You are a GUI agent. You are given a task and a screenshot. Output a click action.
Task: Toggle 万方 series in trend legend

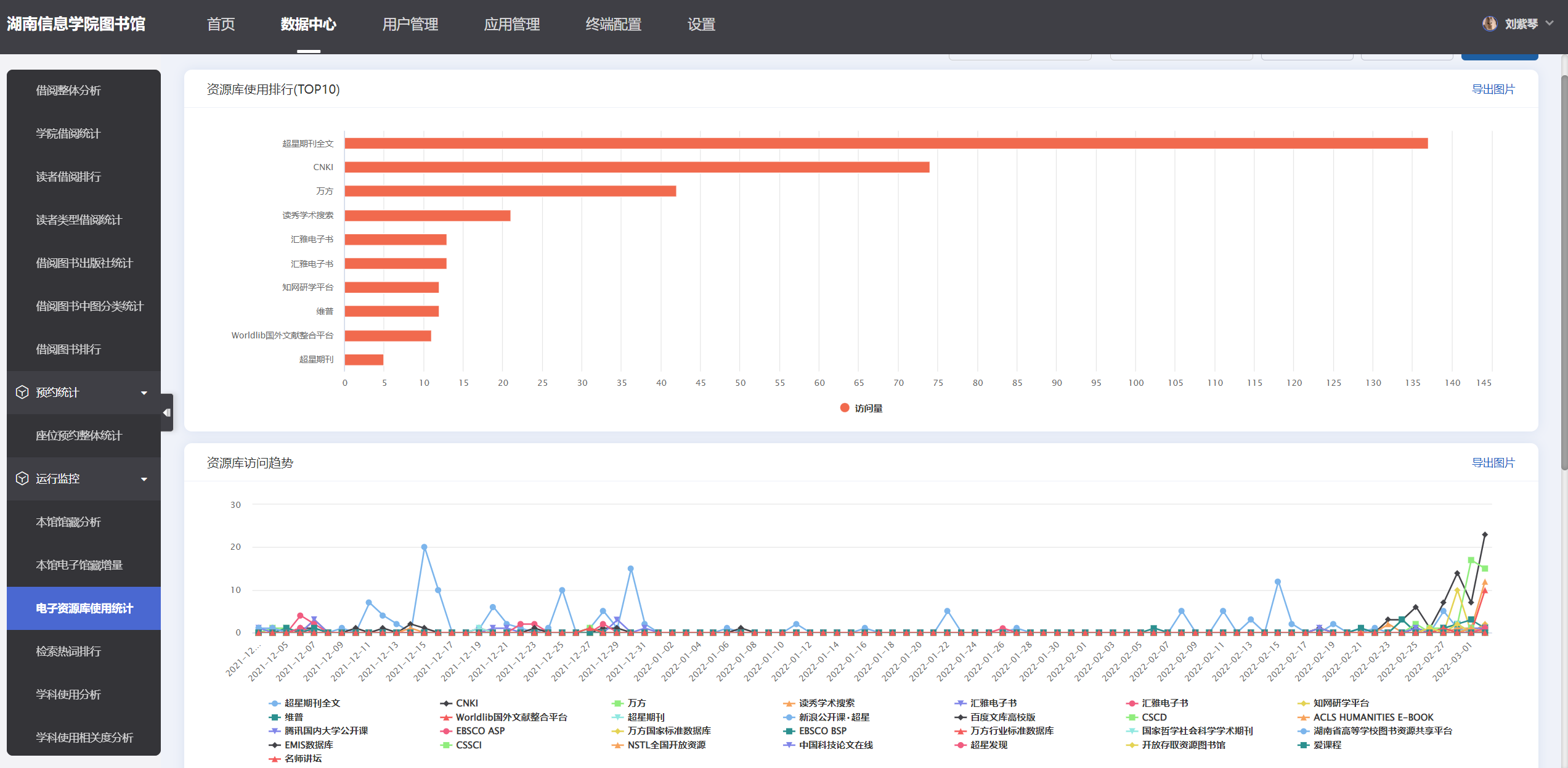point(636,703)
